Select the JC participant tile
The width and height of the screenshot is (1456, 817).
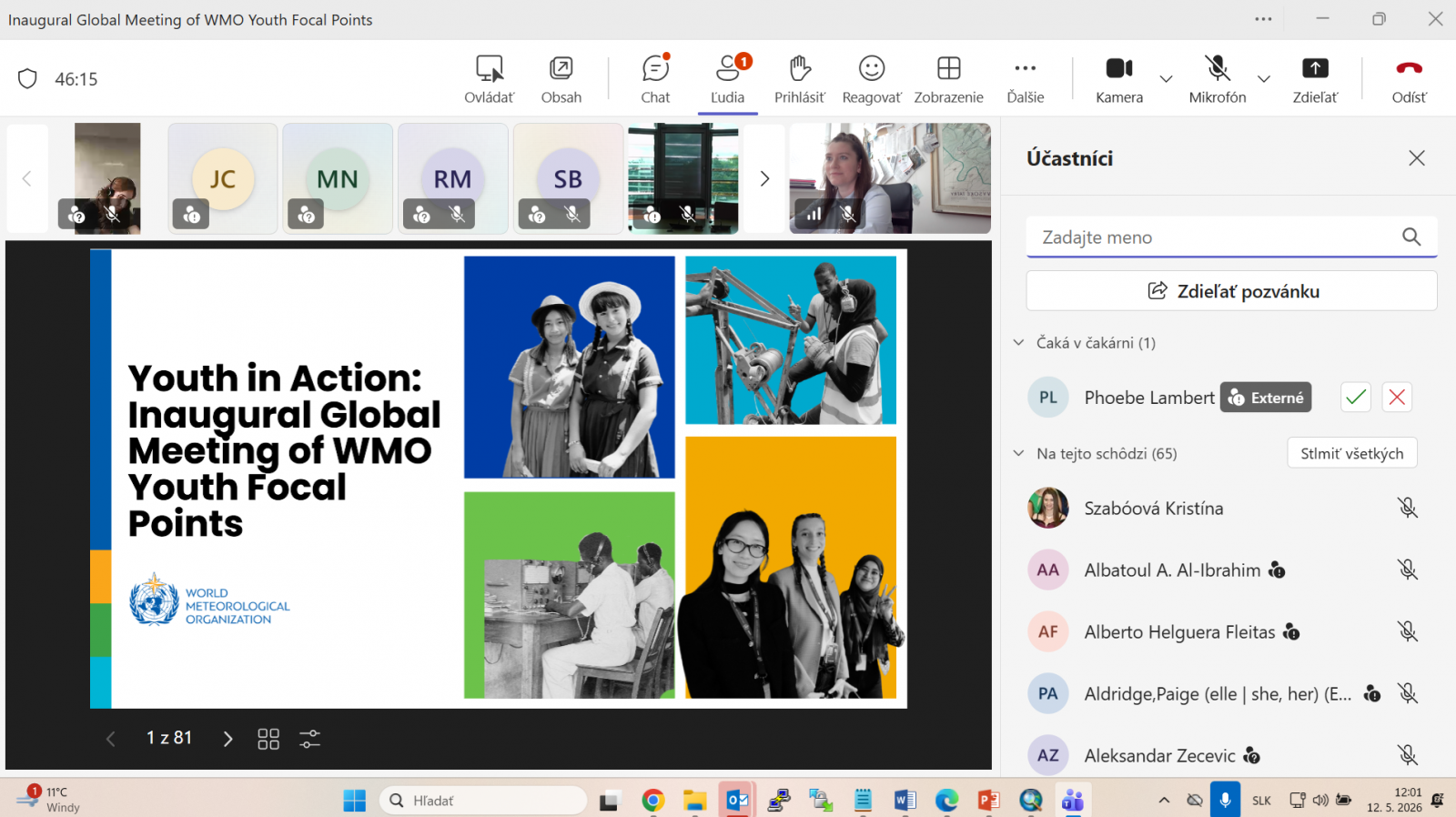[223, 178]
